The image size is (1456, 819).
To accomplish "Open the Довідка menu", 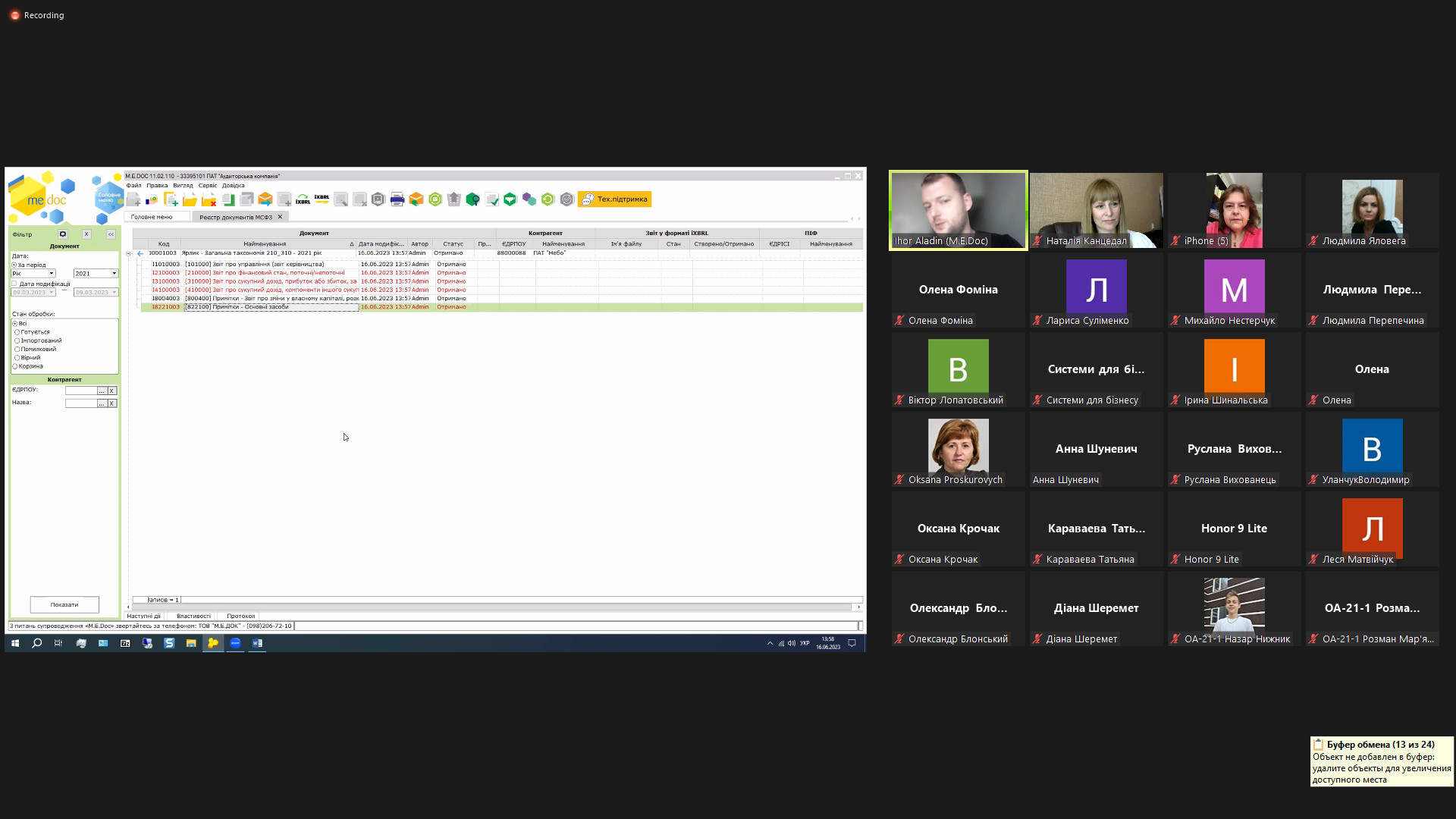I will click(x=234, y=186).
